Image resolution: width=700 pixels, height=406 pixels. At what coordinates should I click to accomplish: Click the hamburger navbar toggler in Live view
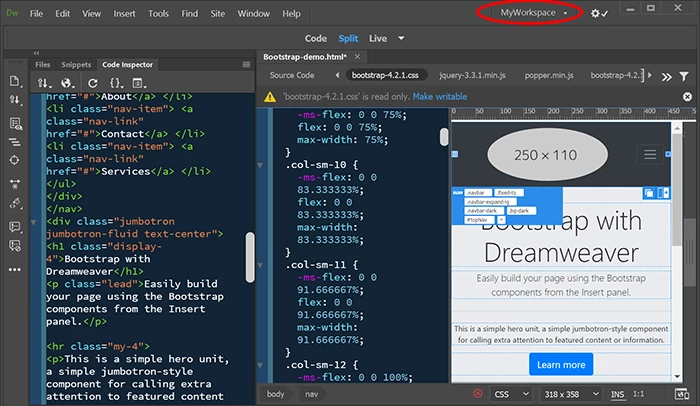coord(650,155)
